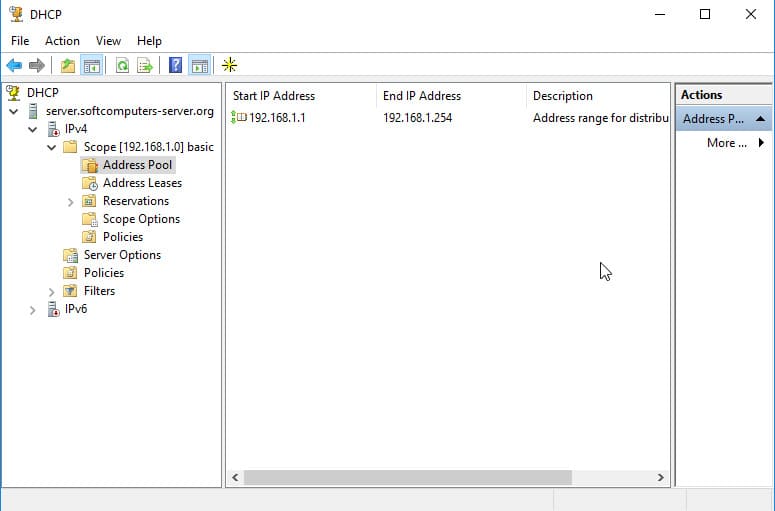Toggle Show/Hide Console Tree button

[91, 66]
